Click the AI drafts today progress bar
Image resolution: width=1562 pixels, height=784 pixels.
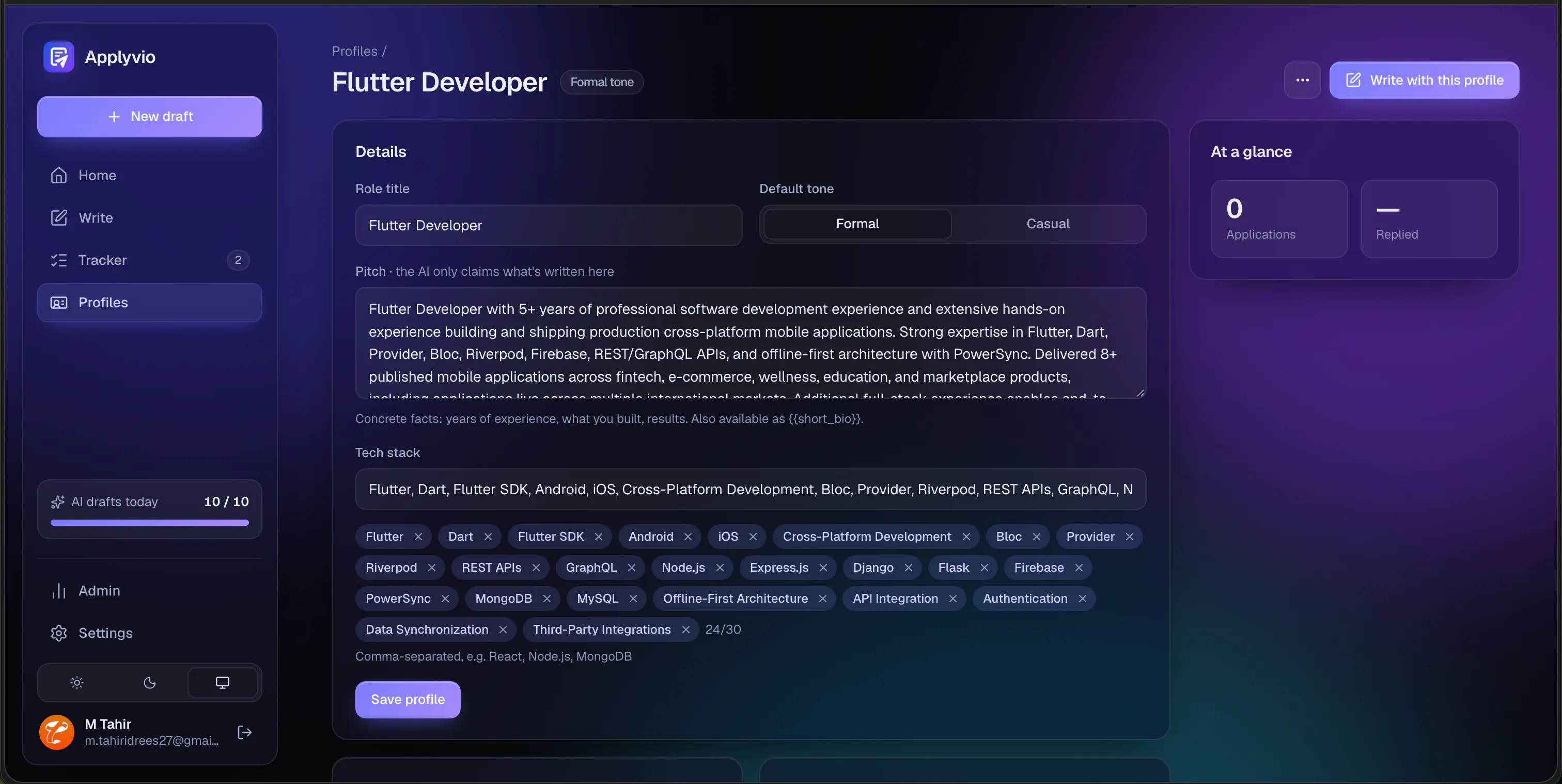tap(150, 522)
